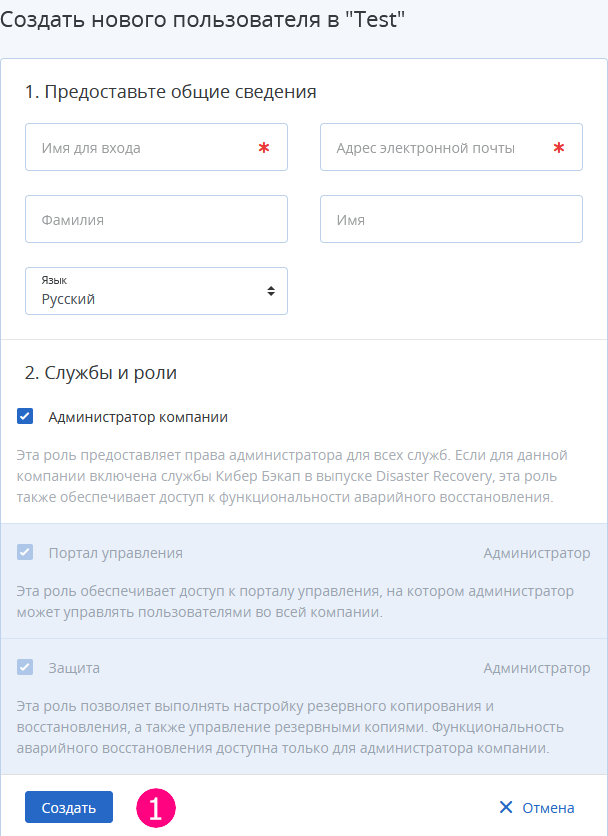Click into the Фамилия field
Viewport: 608px width, 836px height.
tap(156, 219)
